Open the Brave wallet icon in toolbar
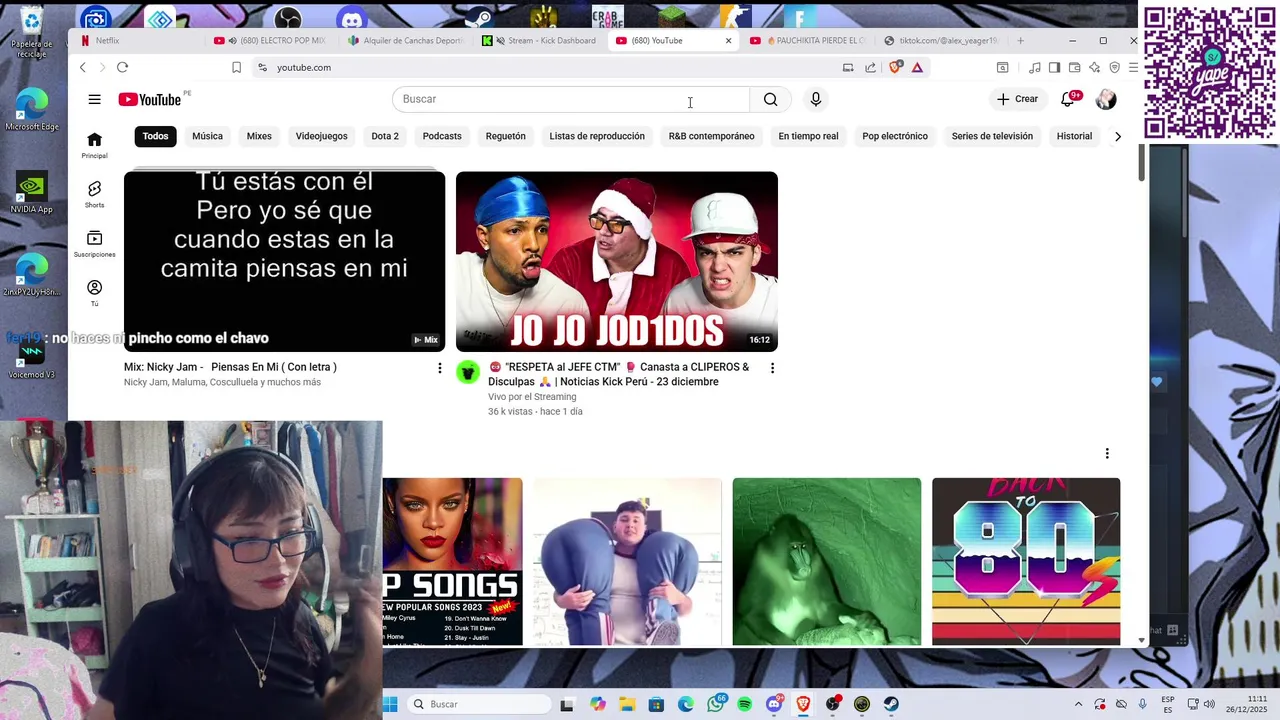Image resolution: width=1280 pixels, height=720 pixels. [1074, 67]
